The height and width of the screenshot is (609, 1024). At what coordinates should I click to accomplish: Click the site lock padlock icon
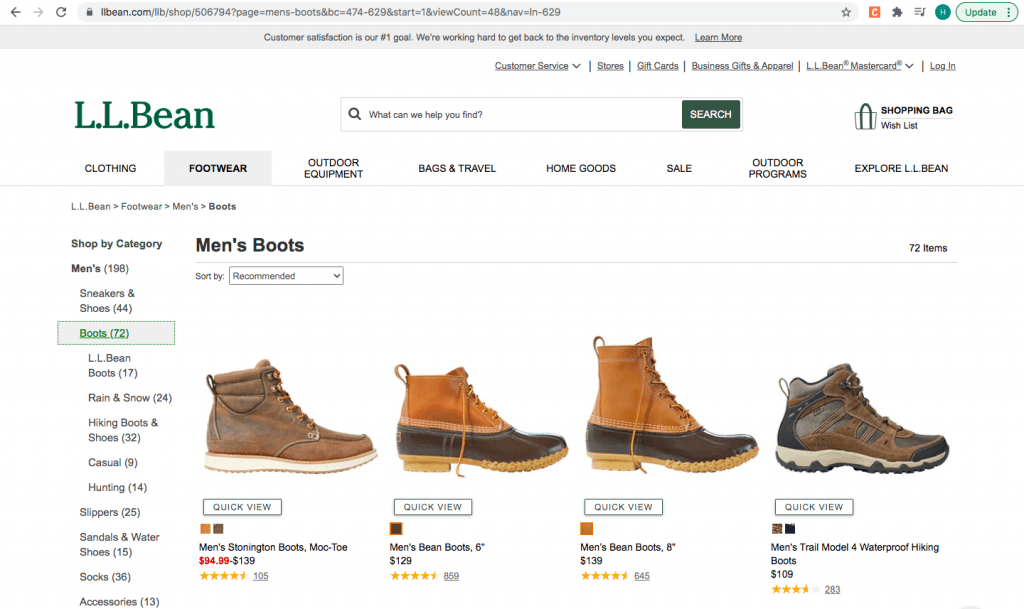89,12
